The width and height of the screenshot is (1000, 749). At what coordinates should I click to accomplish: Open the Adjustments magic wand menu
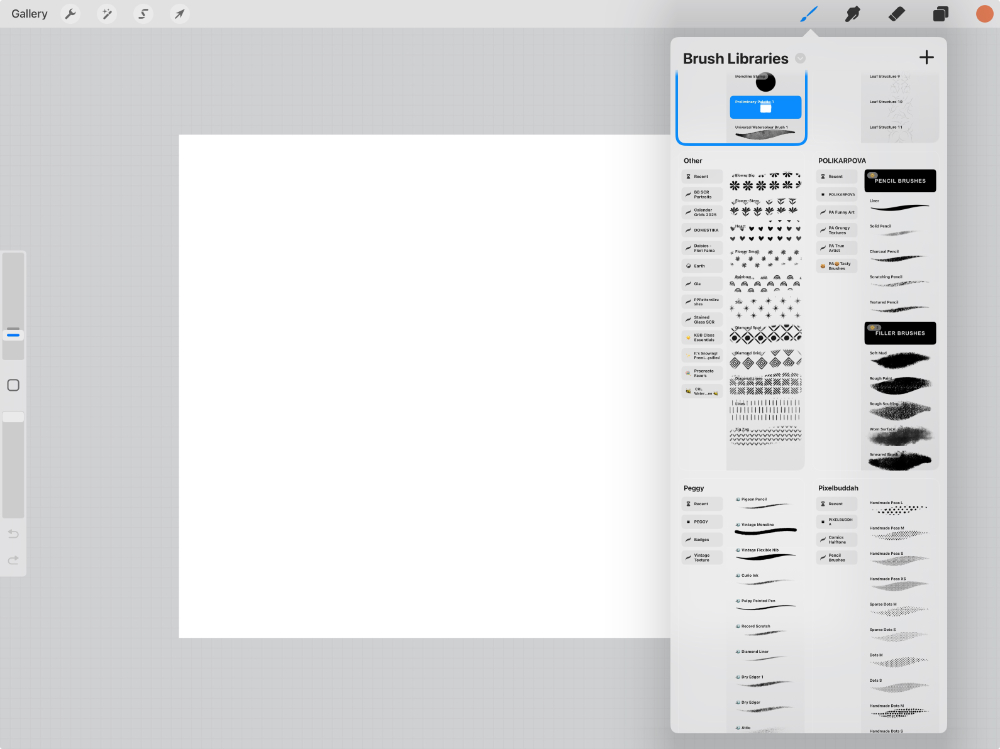(106, 14)
